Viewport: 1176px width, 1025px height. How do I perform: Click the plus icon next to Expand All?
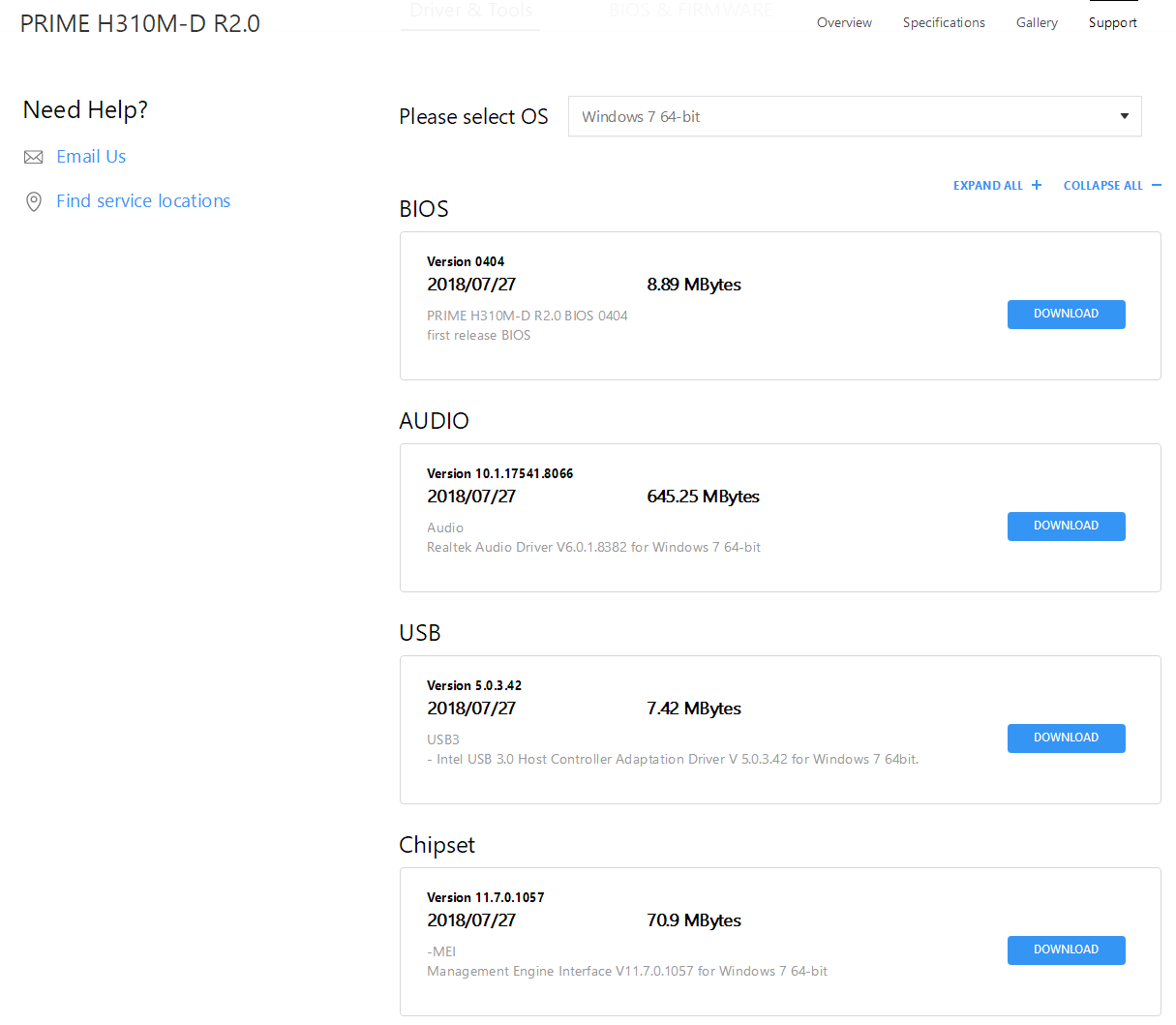pos(1037,185)
